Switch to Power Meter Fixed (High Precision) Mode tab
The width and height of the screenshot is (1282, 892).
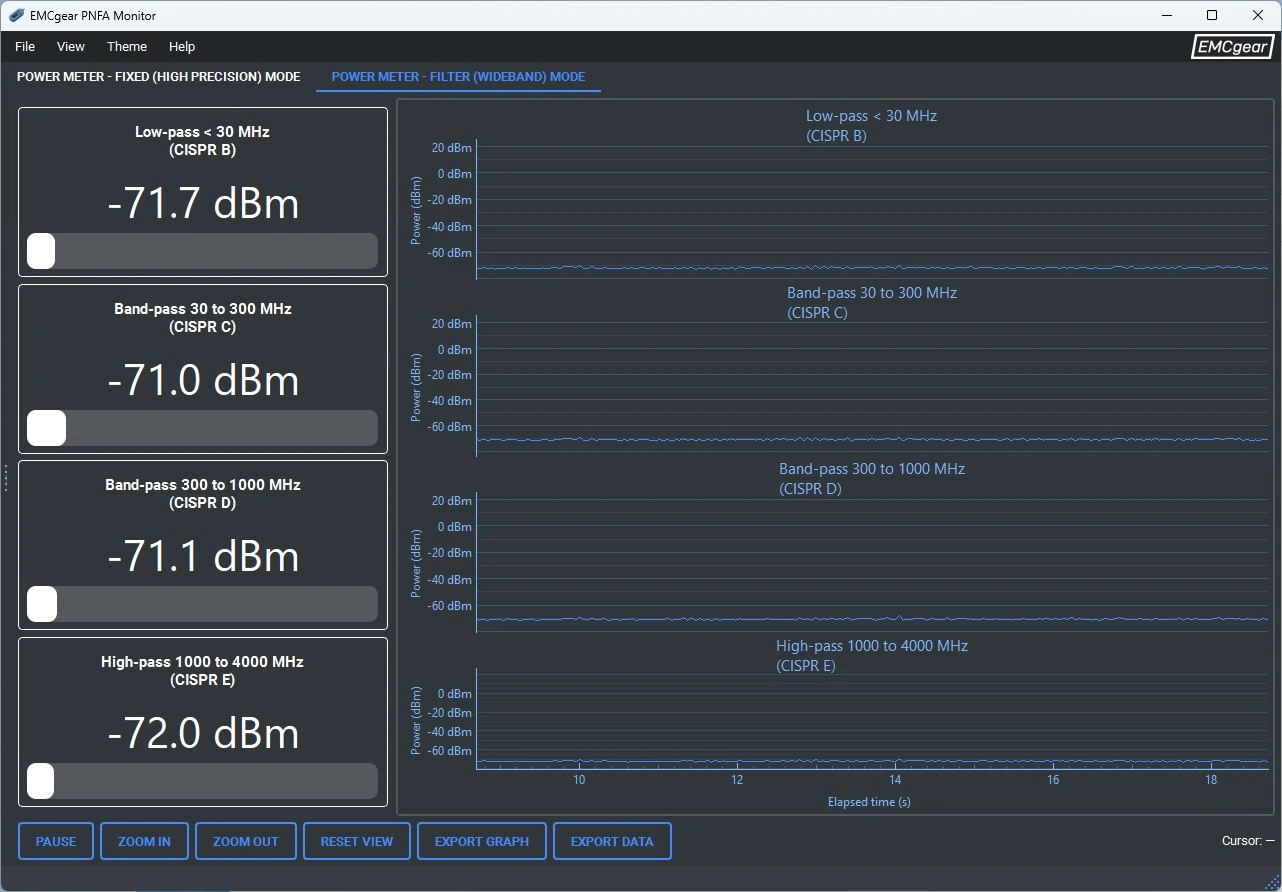pyautogui.click(x=159, y=77)
